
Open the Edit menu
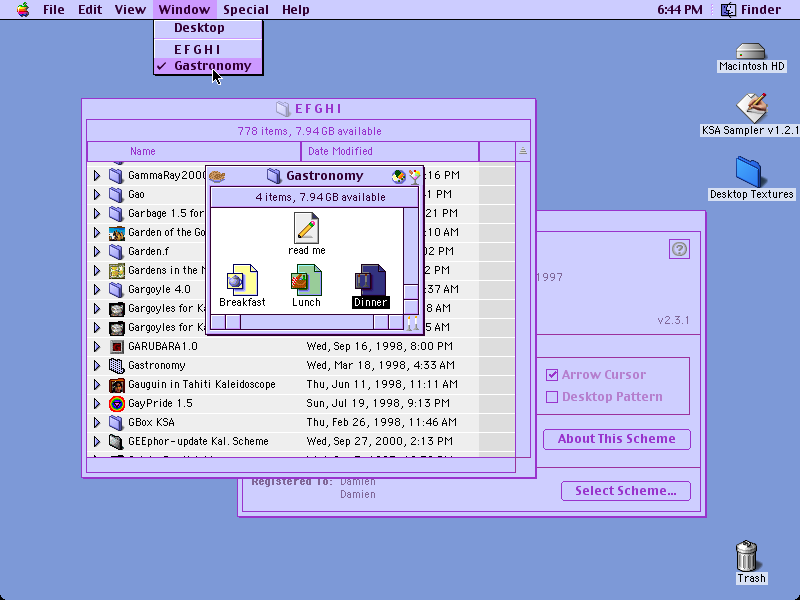[x=90, y=10]
